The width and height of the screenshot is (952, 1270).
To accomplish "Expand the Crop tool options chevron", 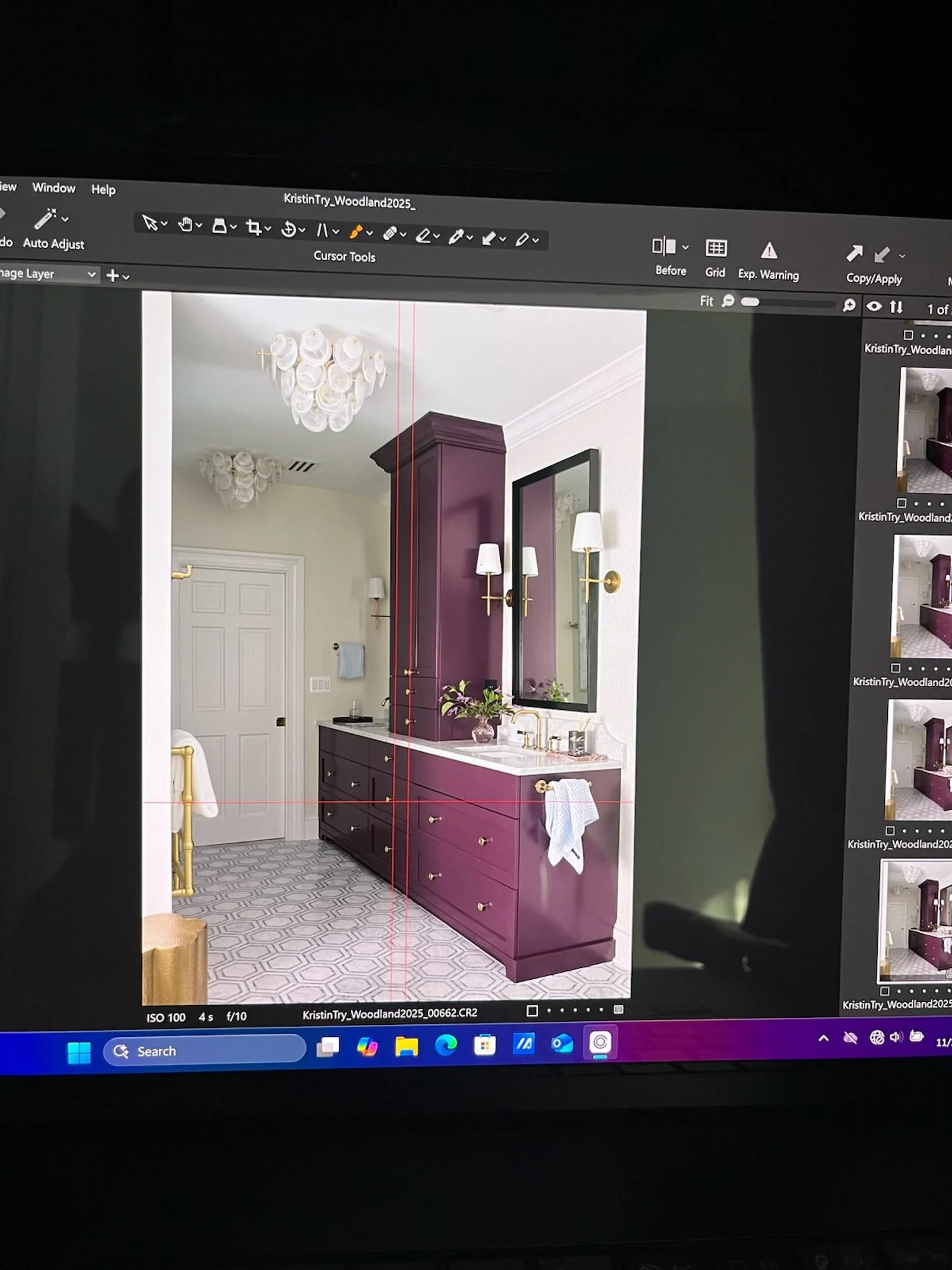I will point(268,229).
